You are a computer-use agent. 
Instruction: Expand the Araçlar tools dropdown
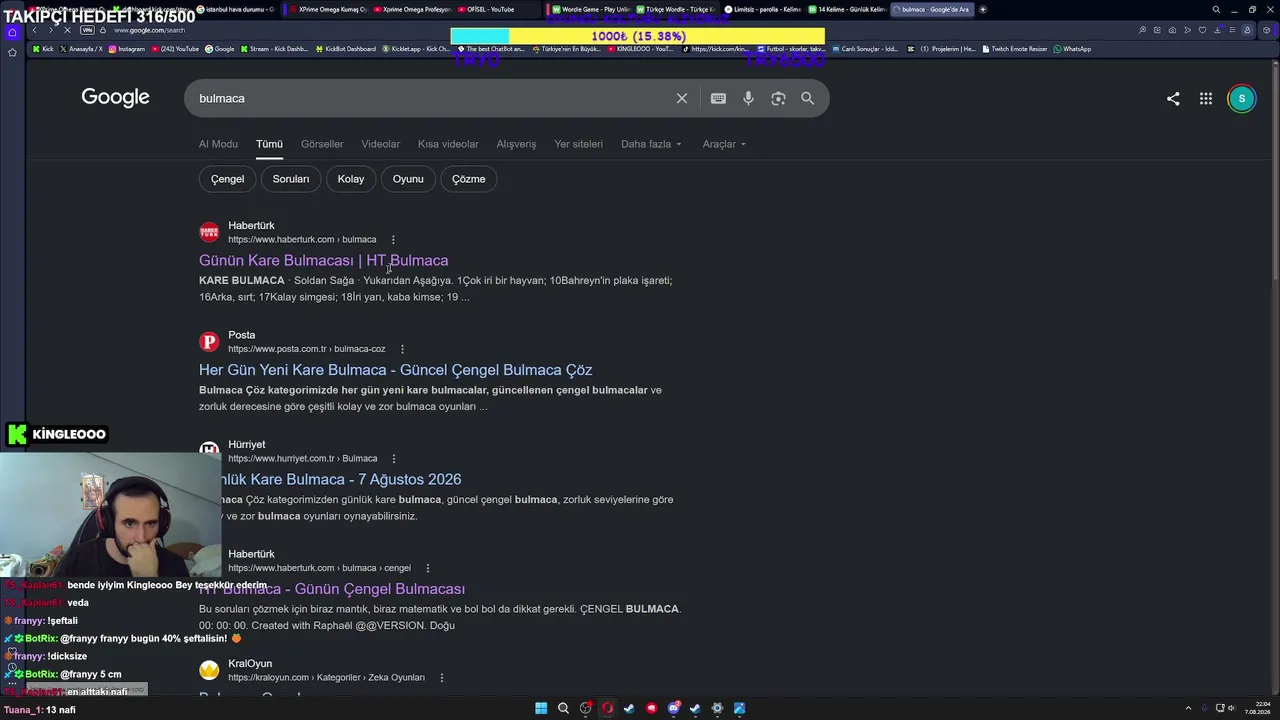coord(724,144)
